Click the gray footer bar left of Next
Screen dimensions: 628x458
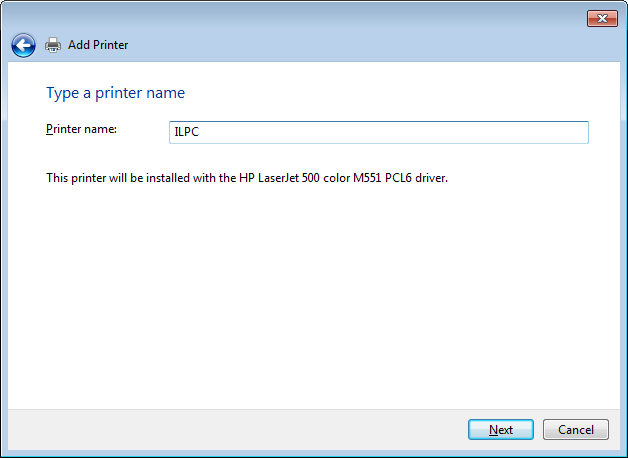click(240, 430)
